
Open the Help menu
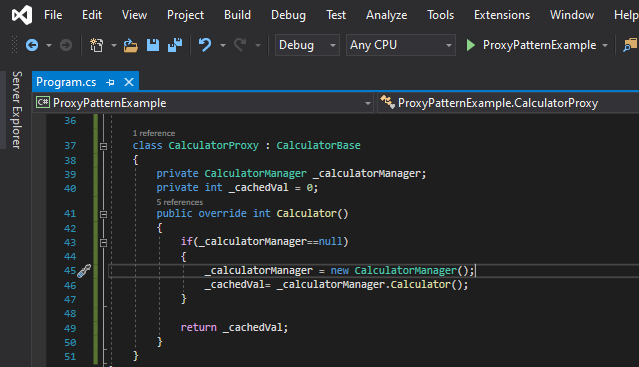tap(626, 15)
